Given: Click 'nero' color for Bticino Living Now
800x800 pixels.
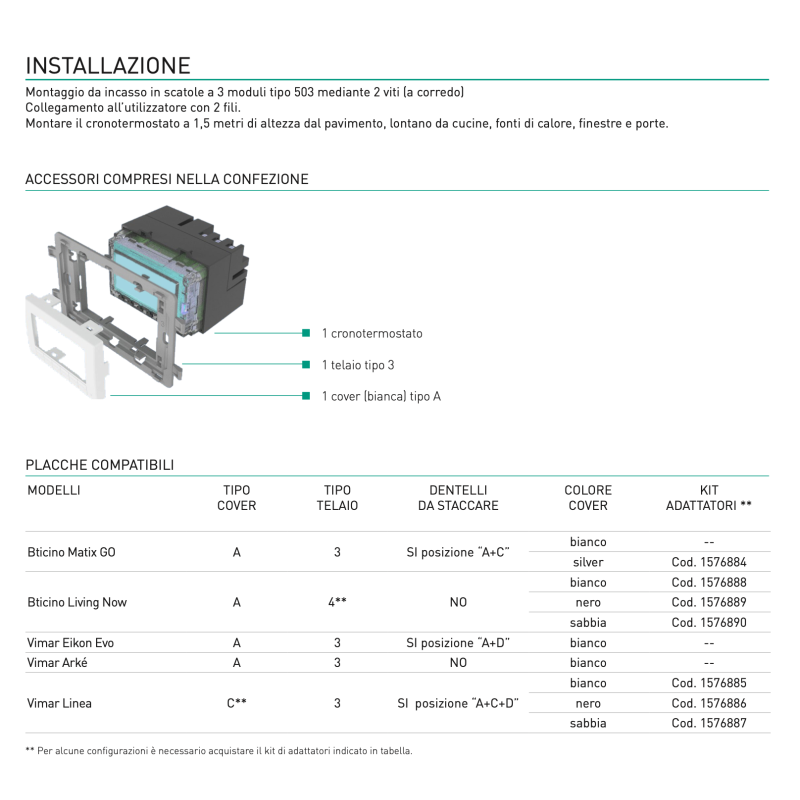Looking at the screenshot, I should [588, 603].
